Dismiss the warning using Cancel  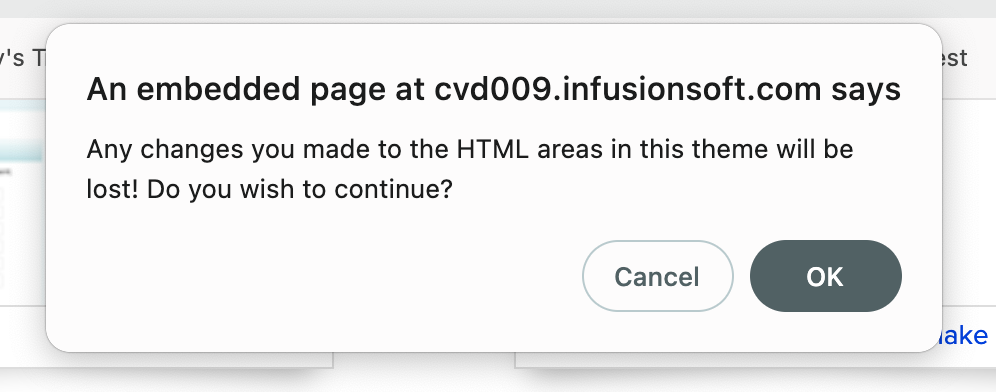click(657, 276)
